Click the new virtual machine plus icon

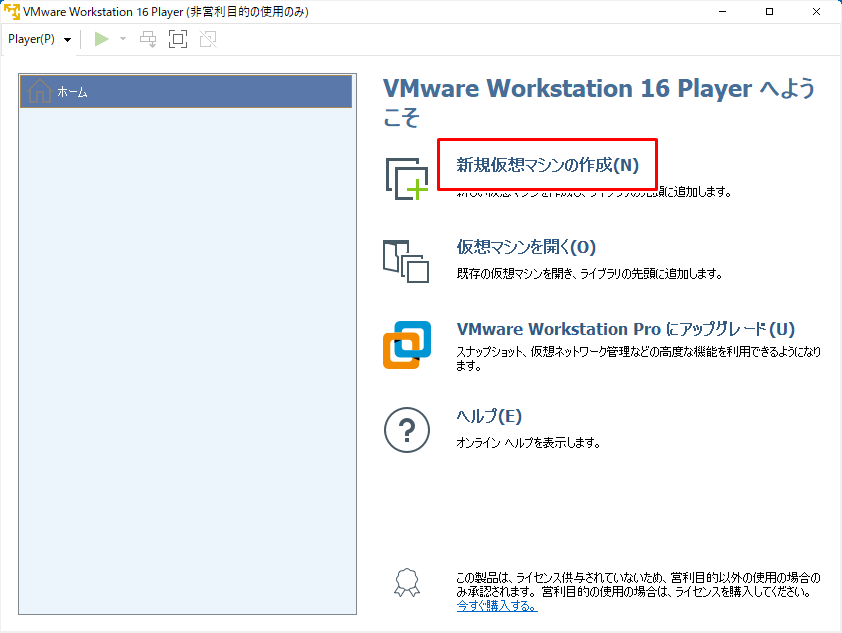click(x=406, y=179)
